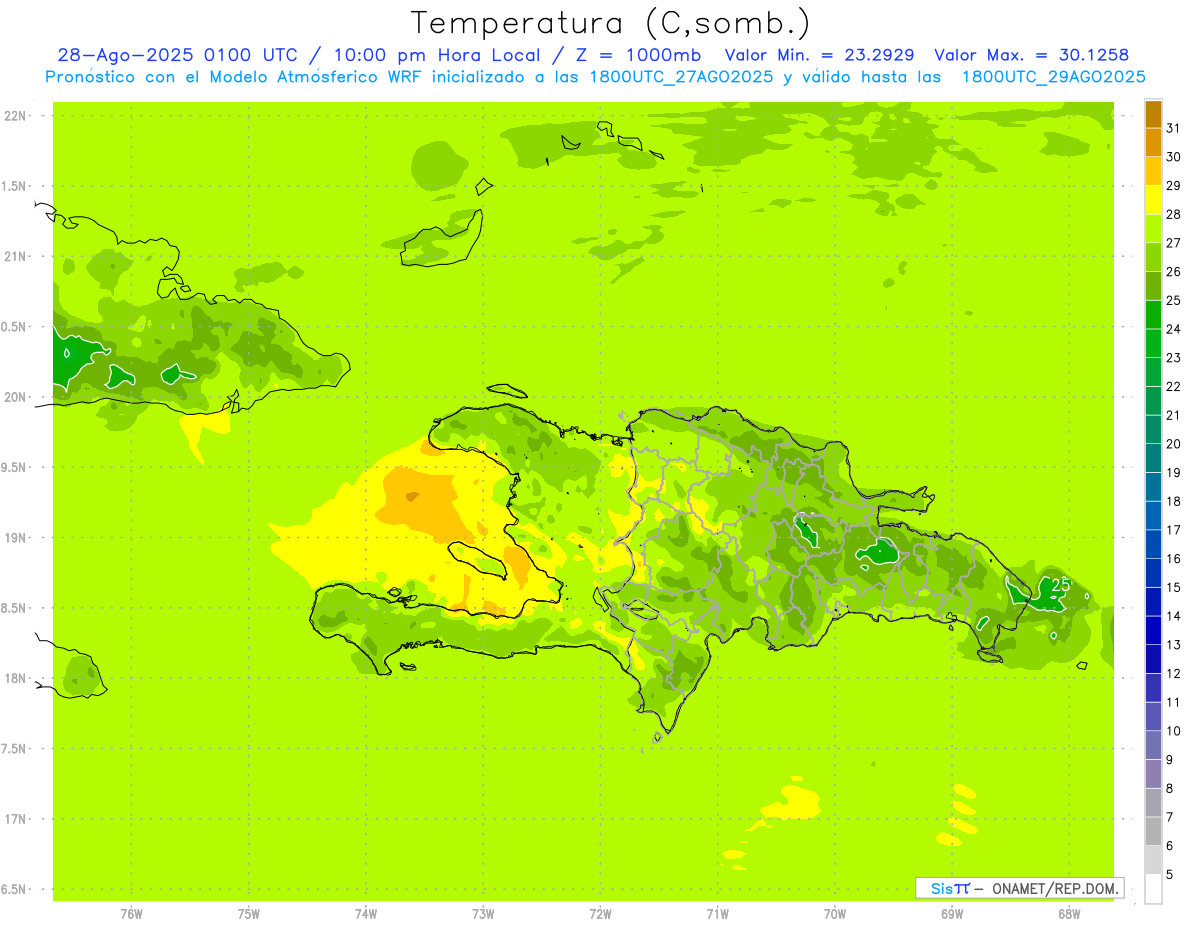Click the '1800UTC_29AGO2025' valid-until time text
1200x927 pixels.
click(x=1053, y=77)
